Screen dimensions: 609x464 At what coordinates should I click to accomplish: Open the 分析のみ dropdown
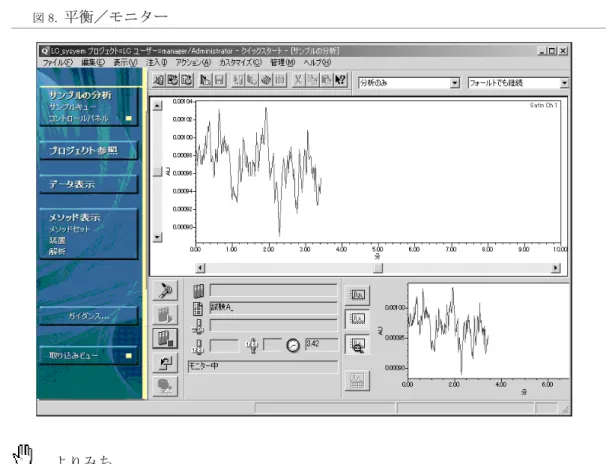click(x=455, y=83)
